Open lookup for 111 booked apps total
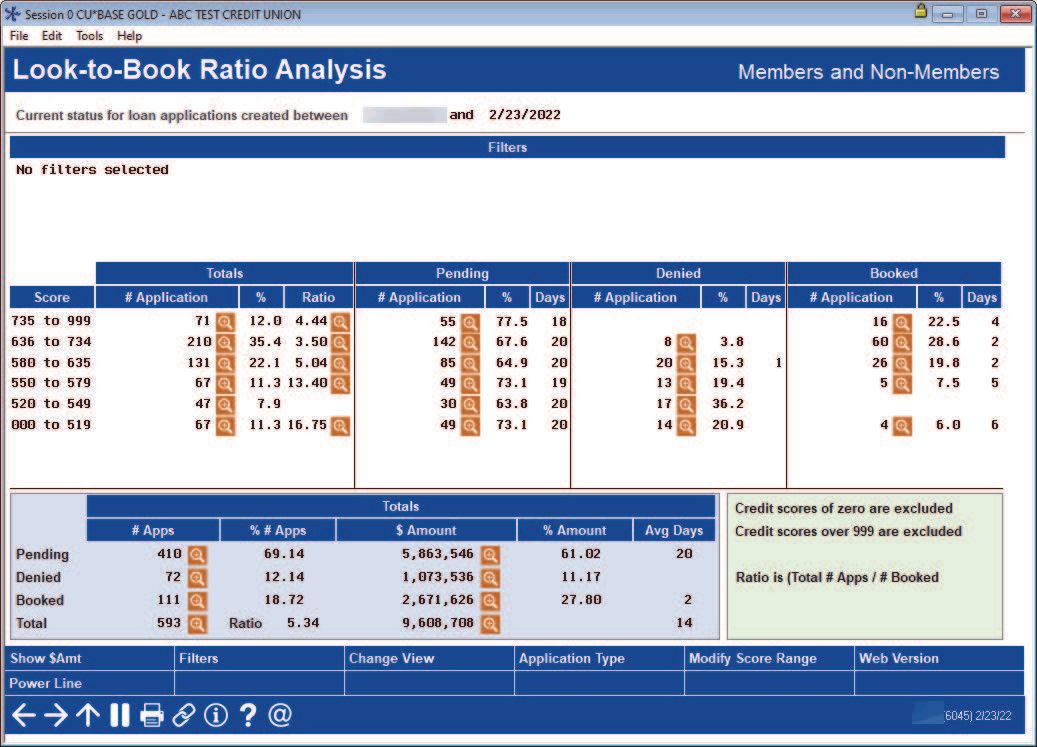This screenshot has width=1037, height=747. [197, 601]
